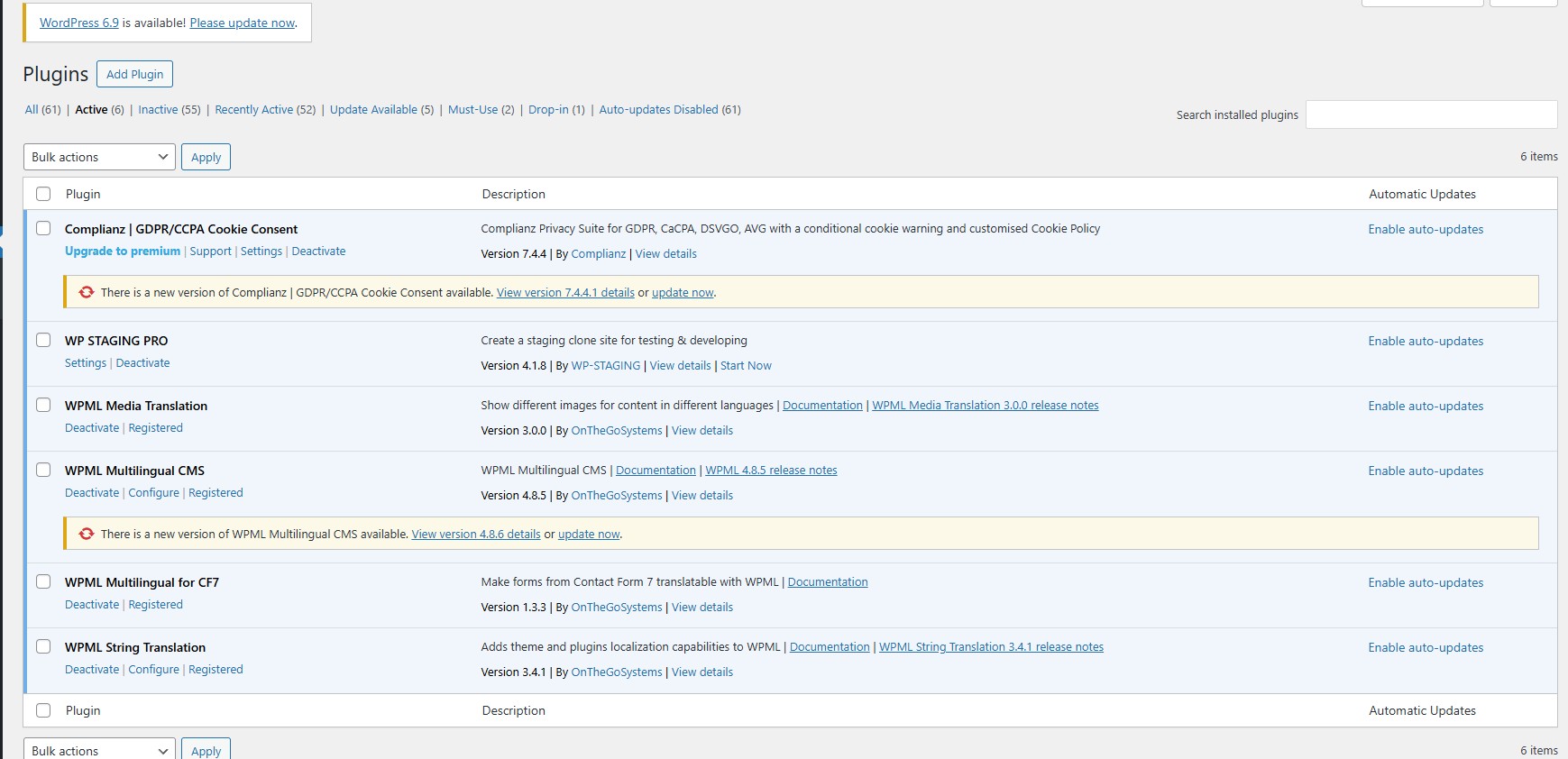Open the top Bulk actions dropdown

tap(99, 157)
